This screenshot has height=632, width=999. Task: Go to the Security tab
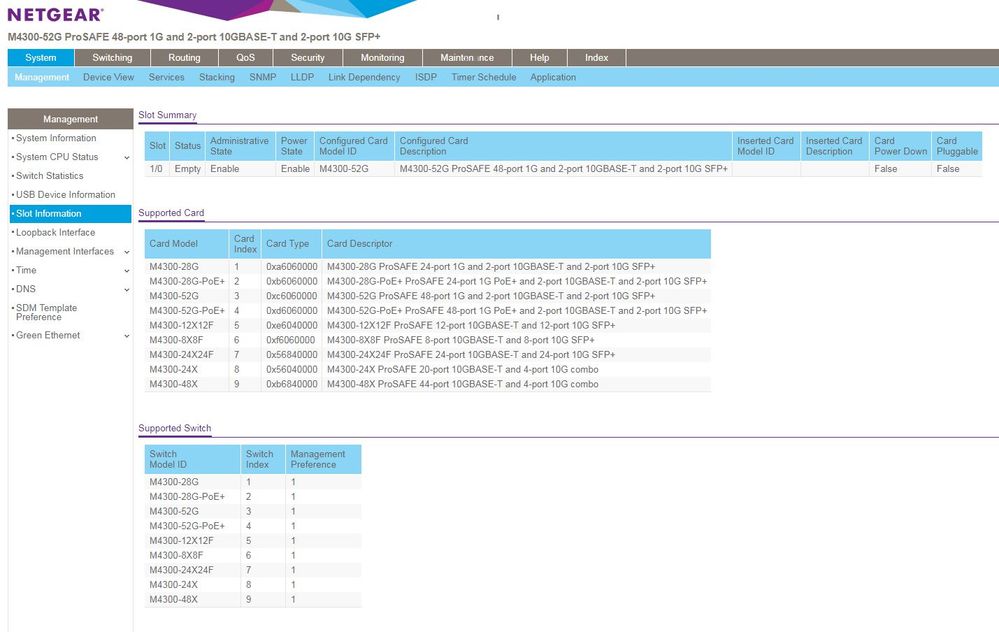307,58
